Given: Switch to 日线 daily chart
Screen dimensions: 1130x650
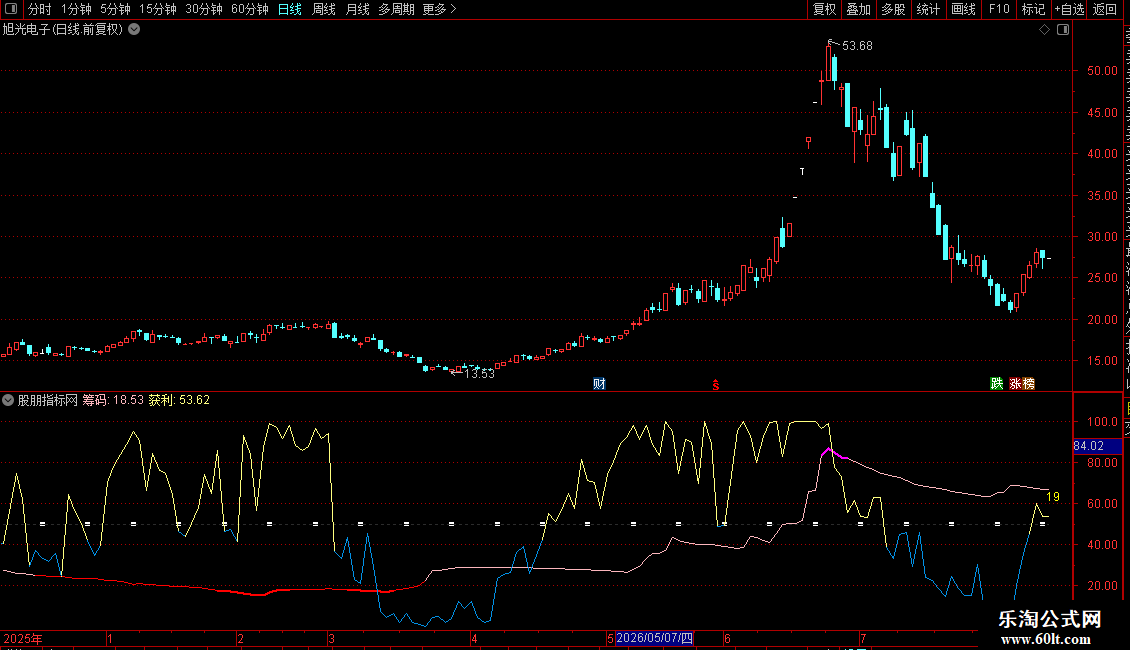Looking at the screenshot, I should point(290,9).
